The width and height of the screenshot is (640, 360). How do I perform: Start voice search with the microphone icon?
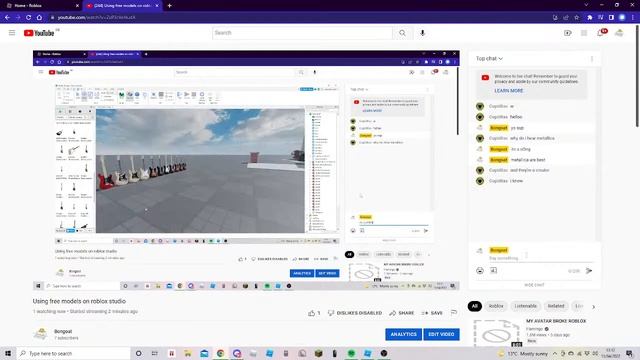[422, 33]
